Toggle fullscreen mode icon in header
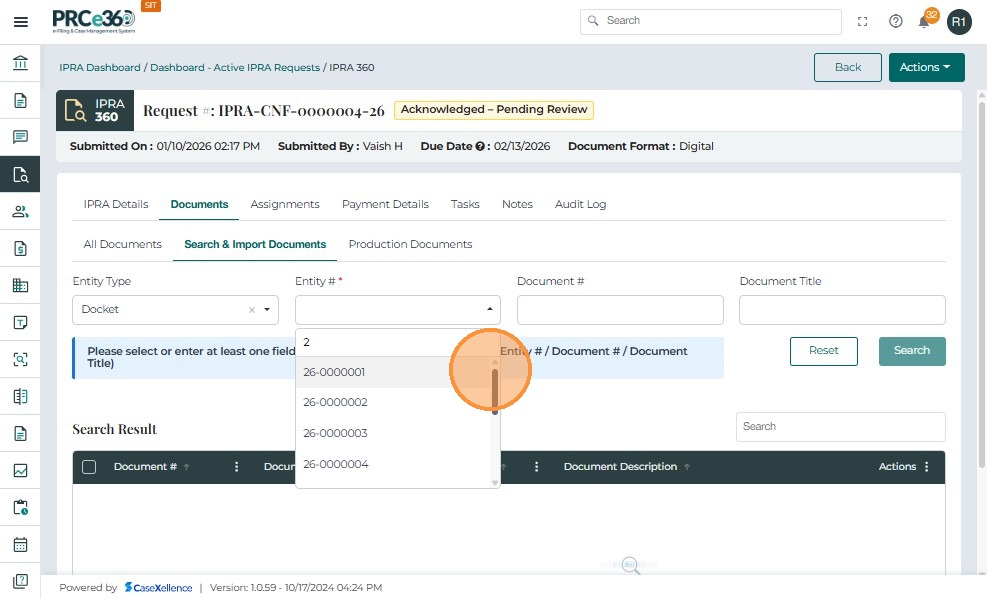 point(862,21)
